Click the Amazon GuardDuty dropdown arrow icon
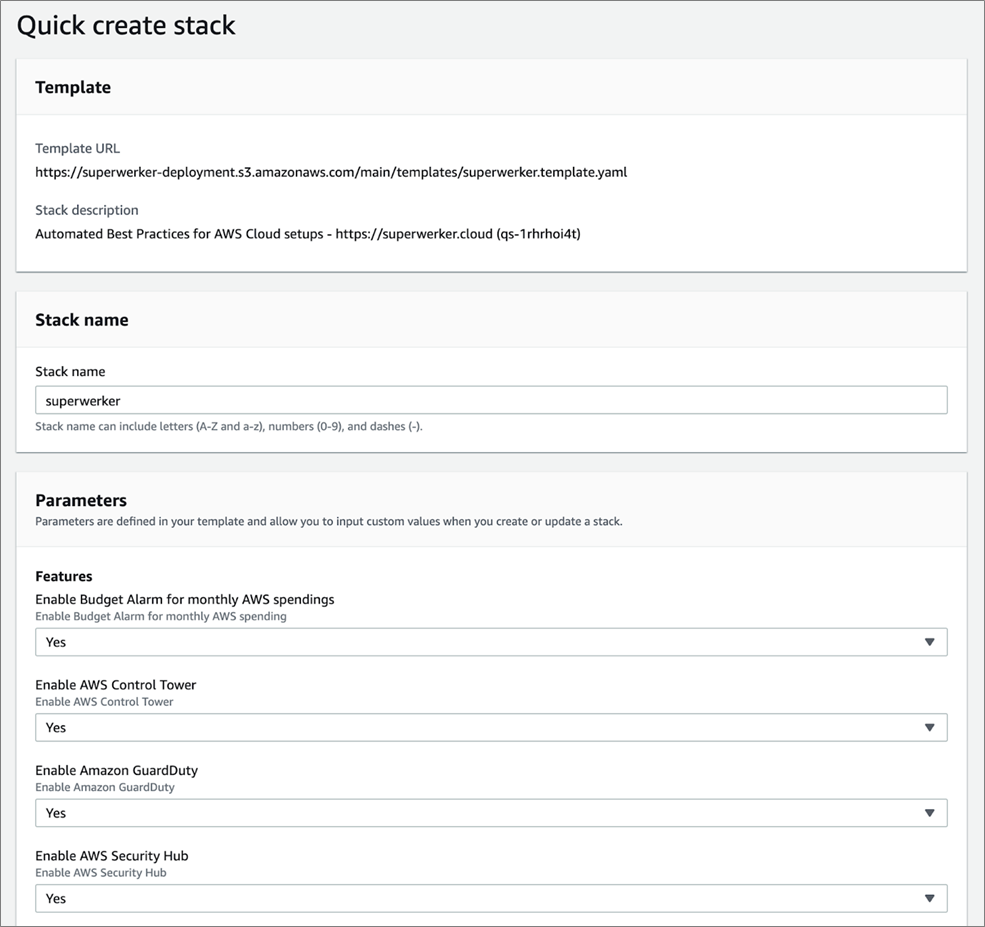This screenshot has width=985, height=927. (929, 813)
